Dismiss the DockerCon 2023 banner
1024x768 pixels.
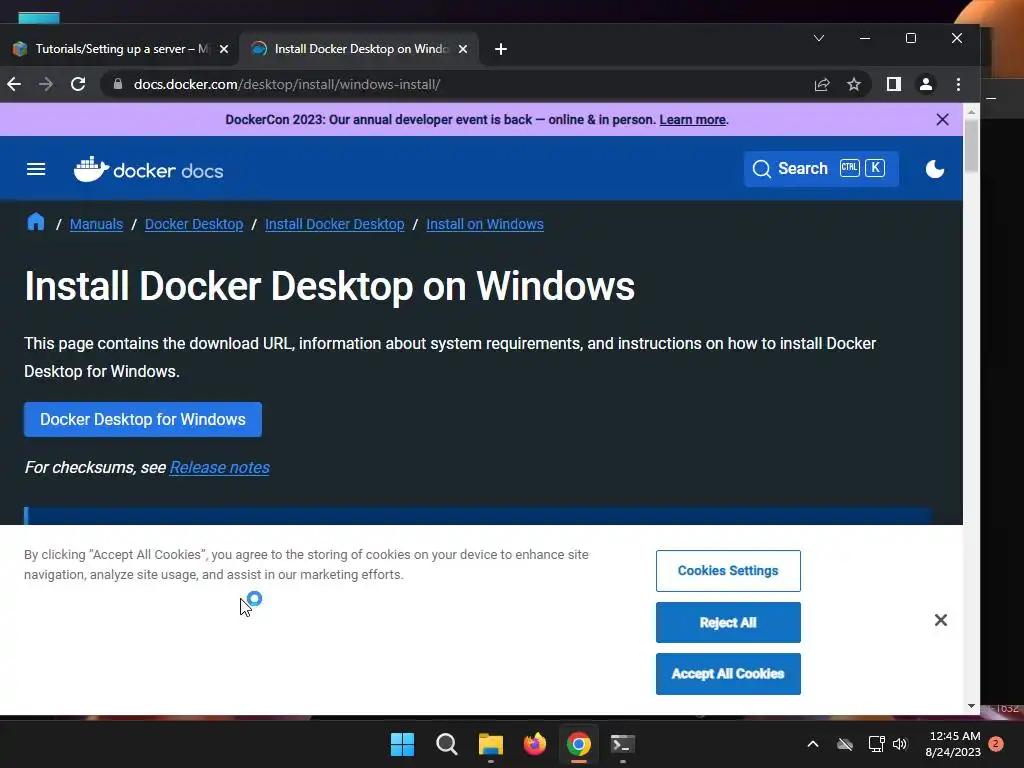942,120
